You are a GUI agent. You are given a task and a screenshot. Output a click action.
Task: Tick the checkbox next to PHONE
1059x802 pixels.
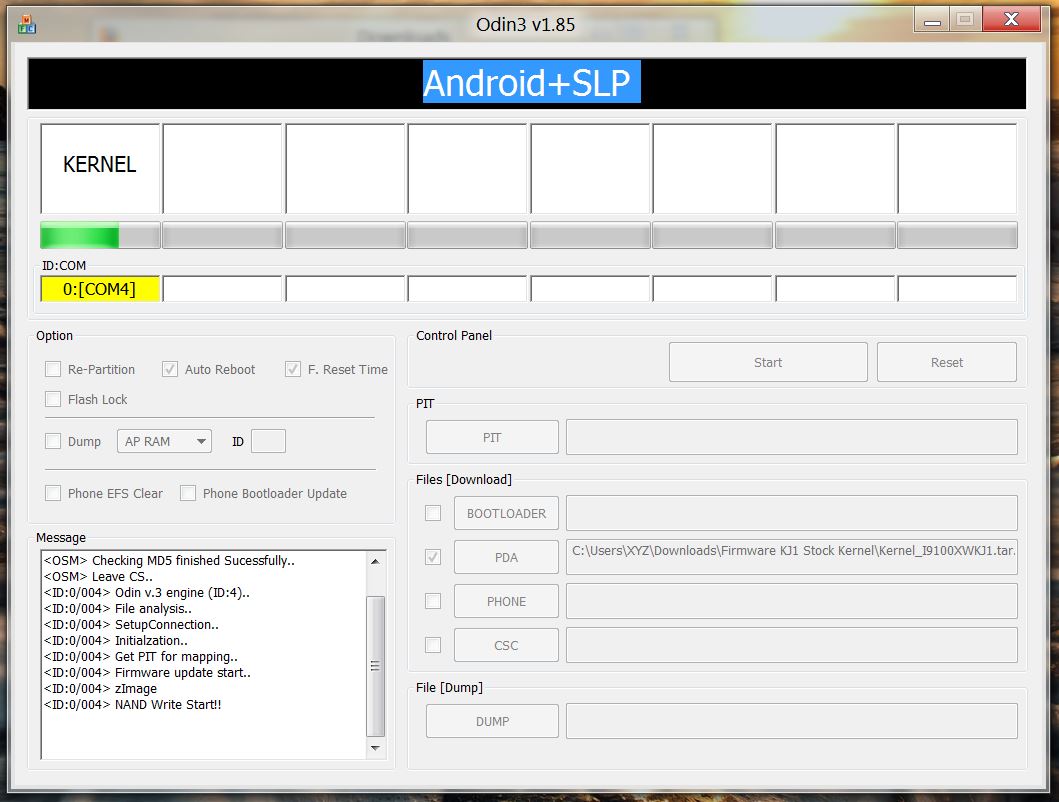(x=433, y=601)
